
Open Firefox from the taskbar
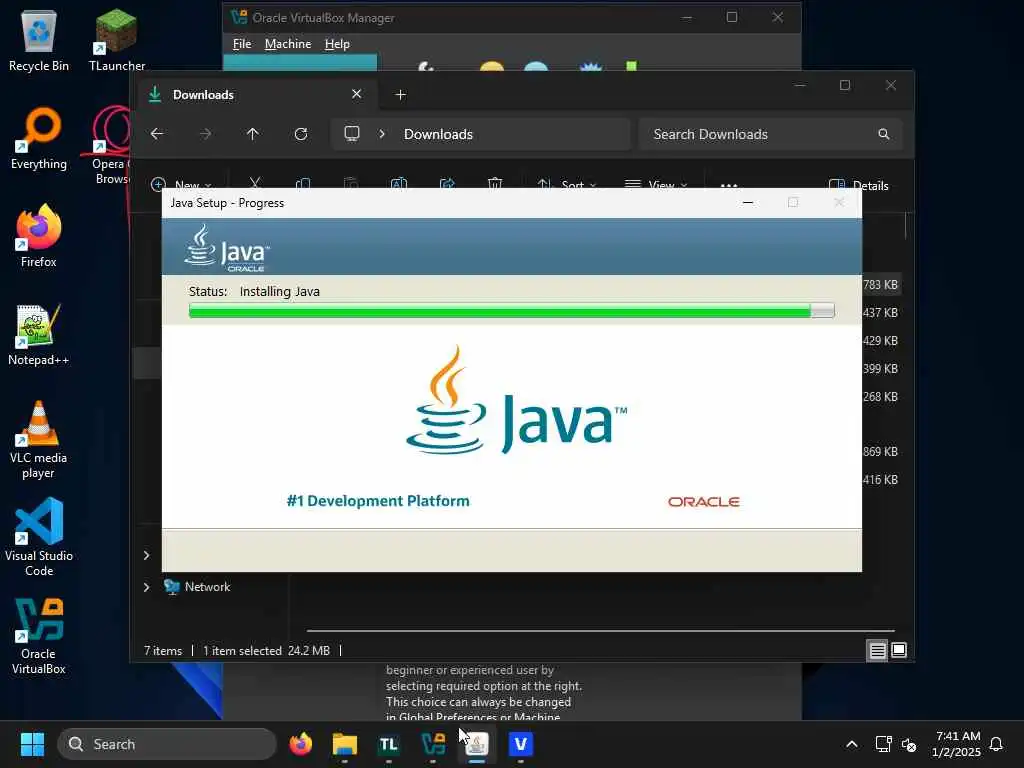[300, 744]
